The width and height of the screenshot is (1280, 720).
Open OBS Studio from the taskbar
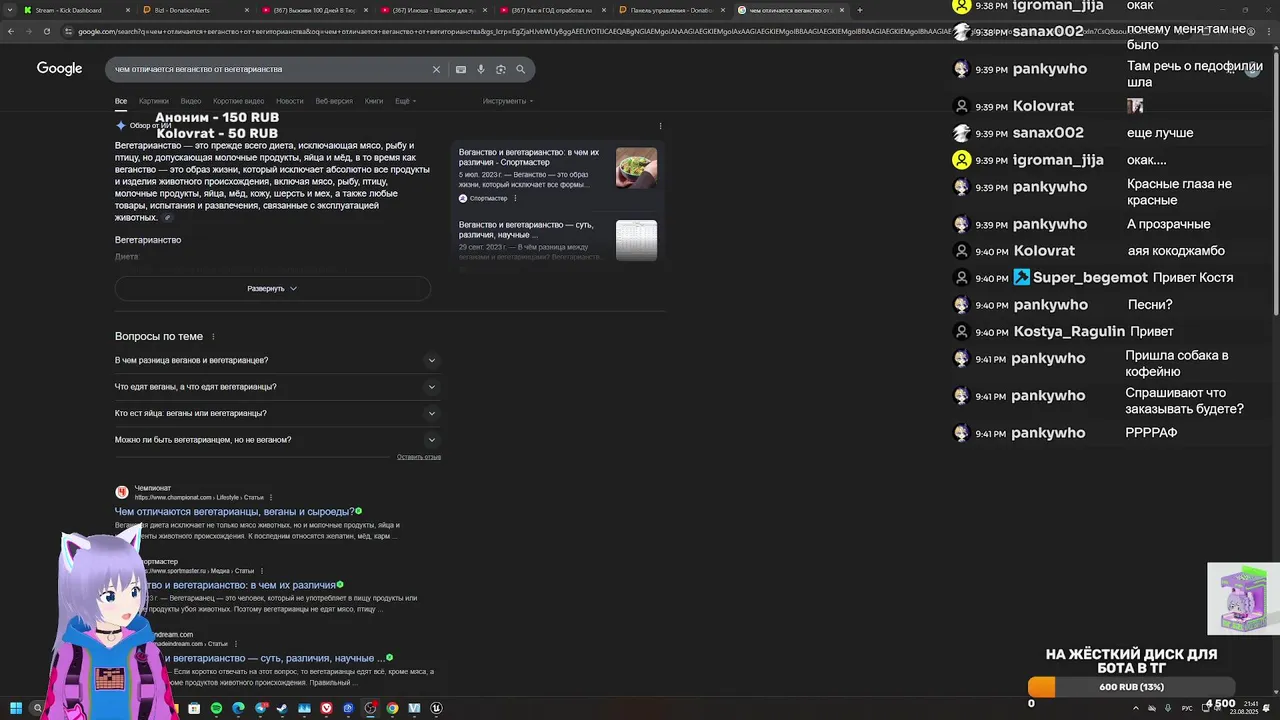click(370, 708)
